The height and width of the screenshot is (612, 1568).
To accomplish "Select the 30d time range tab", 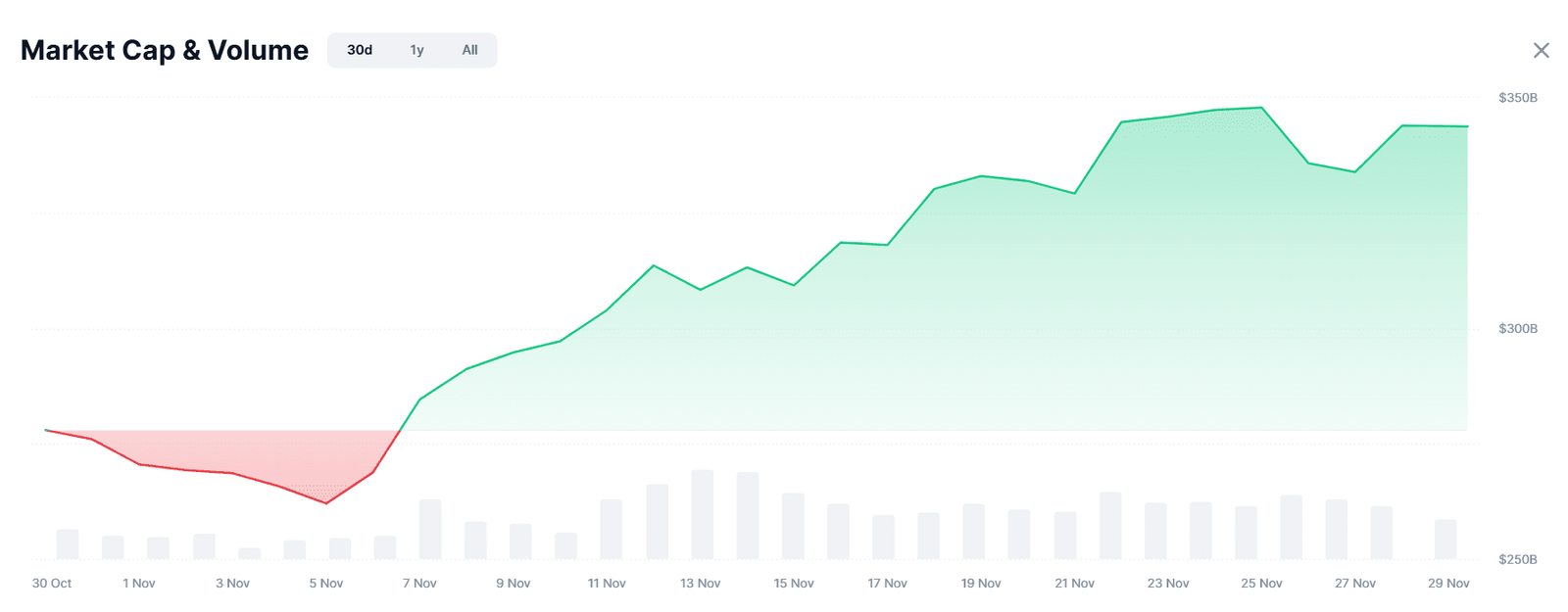I will (x=360, y=50).
